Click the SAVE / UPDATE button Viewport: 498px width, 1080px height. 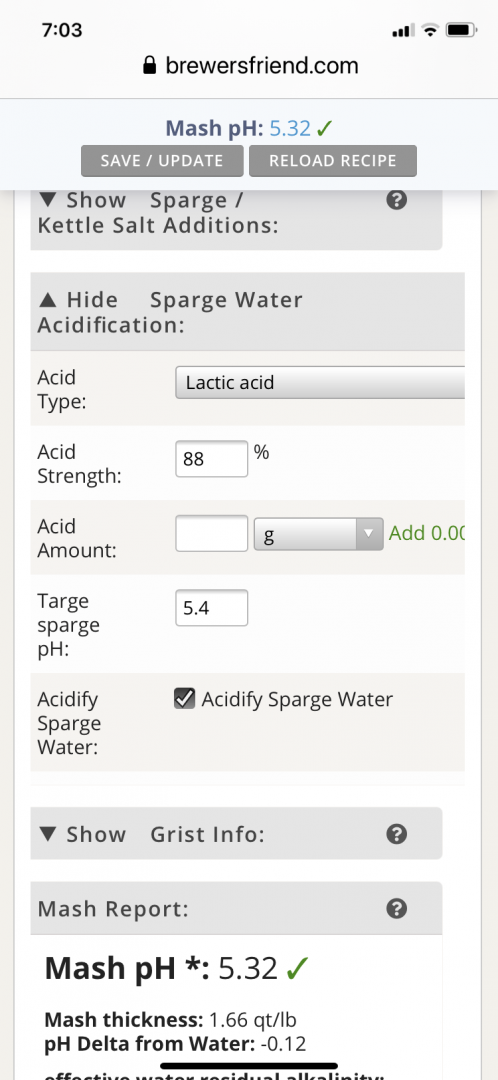click(x=162, y=160)
